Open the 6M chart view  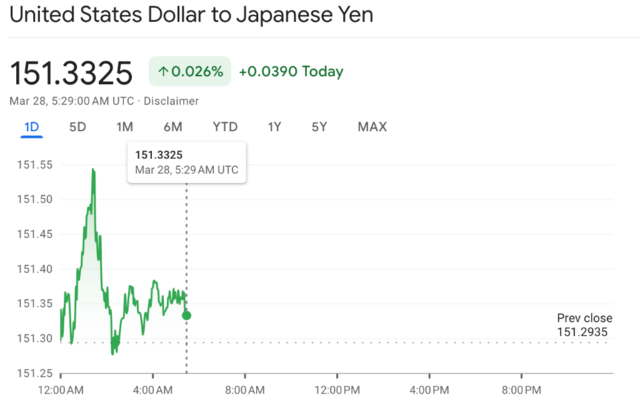tap(173, 127)
